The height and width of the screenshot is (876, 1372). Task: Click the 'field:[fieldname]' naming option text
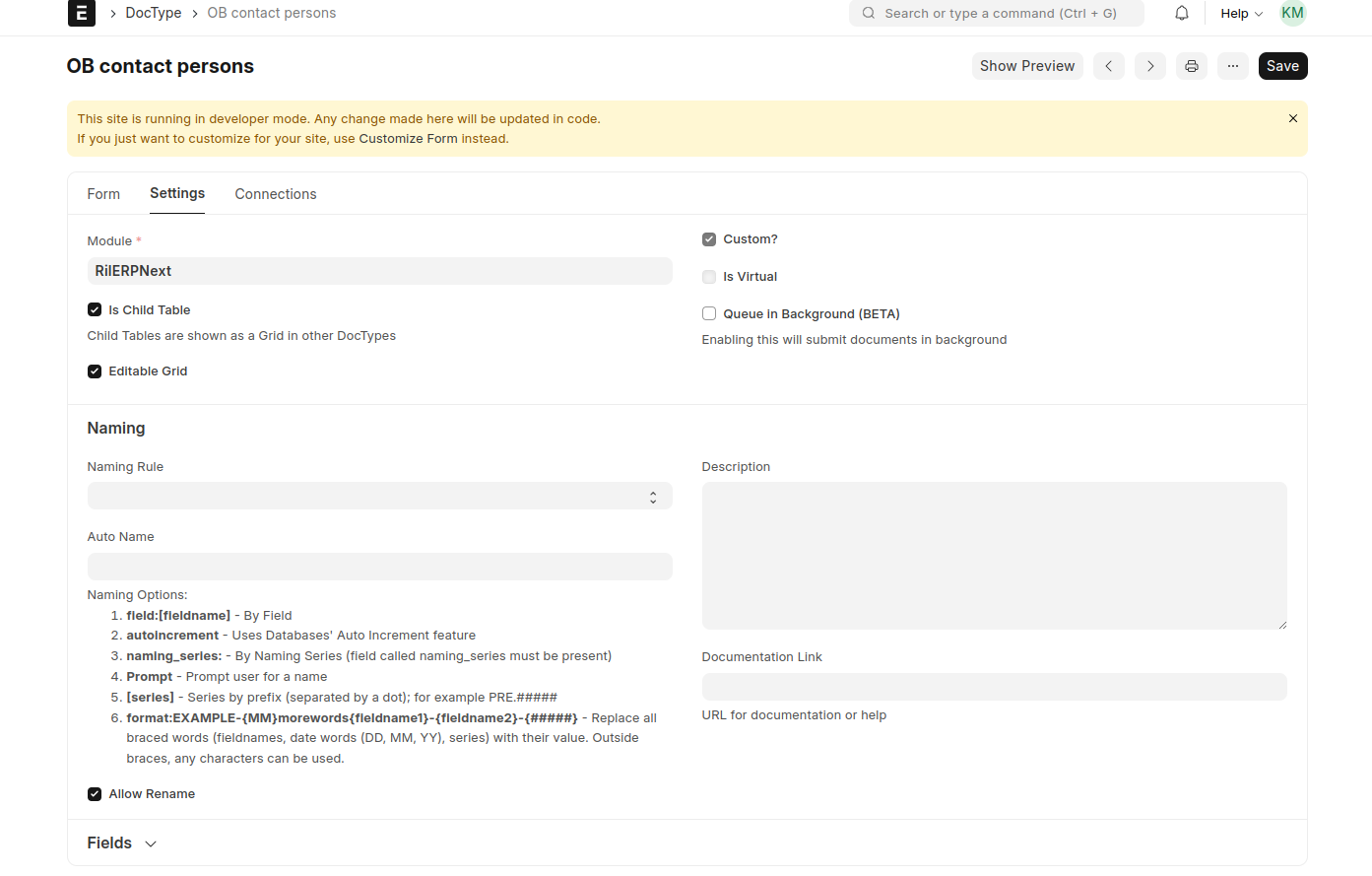(178, 616)
